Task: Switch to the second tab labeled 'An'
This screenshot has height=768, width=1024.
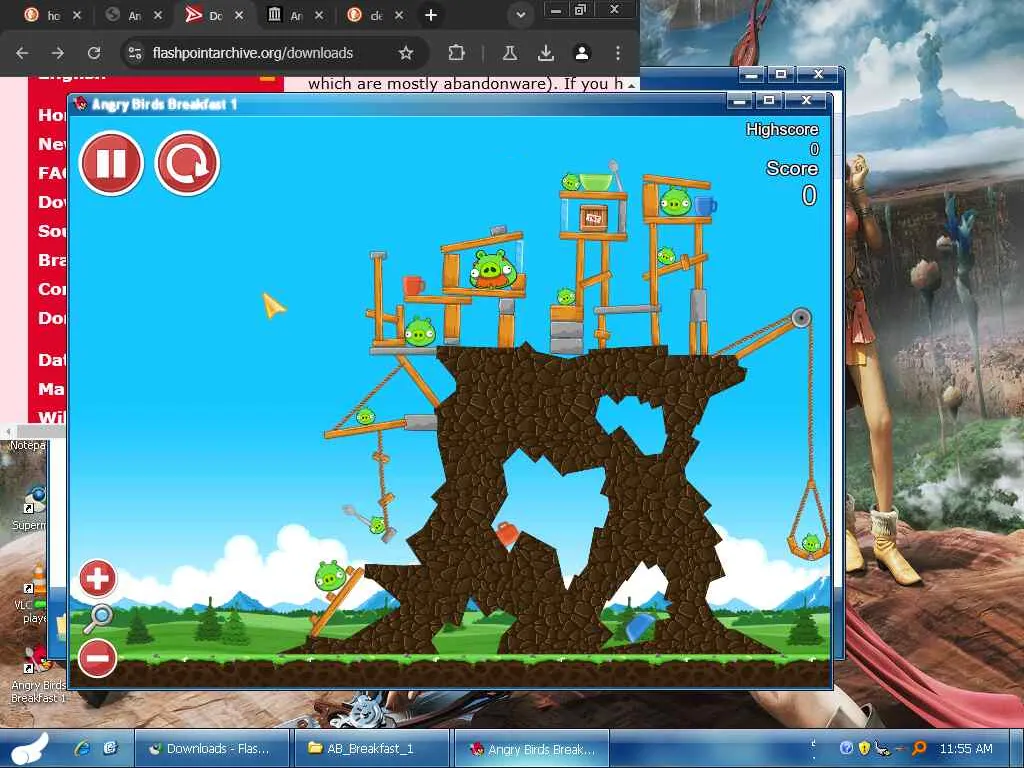Action: pyautogui.click(x=134, y=15)
